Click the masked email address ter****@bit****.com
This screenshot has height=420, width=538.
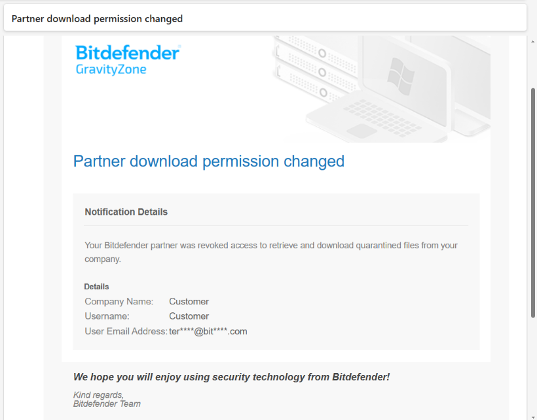click(x=208, y=331)
